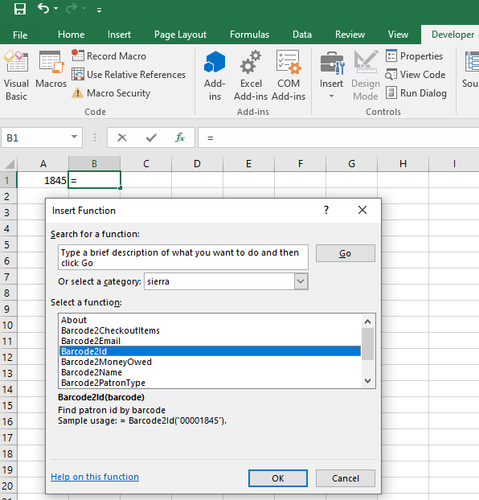This screenshot has height=500, width=479.
Task: Click the Undo arrow icon
Action: [x=43, y=8]
